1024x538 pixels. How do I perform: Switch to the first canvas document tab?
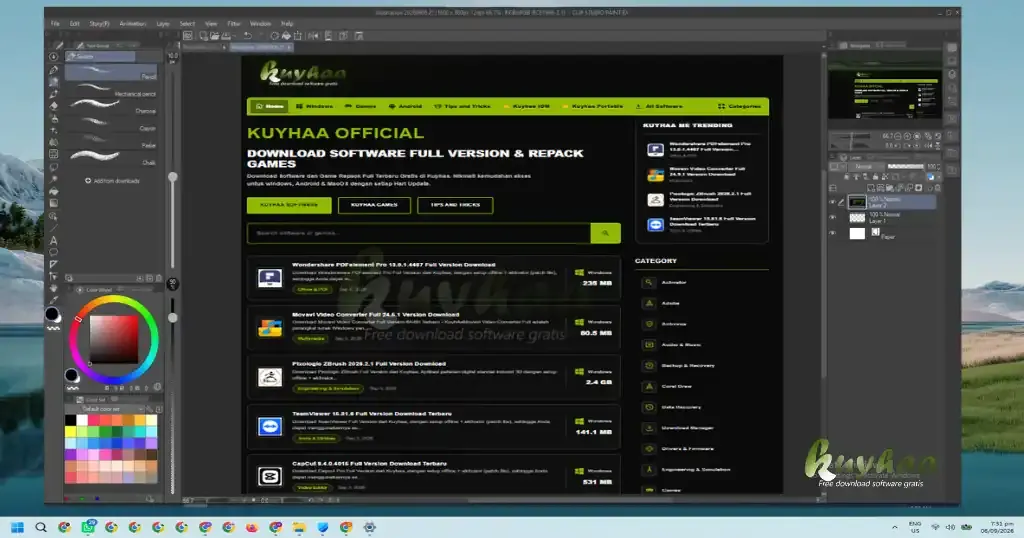pos(204,47)
